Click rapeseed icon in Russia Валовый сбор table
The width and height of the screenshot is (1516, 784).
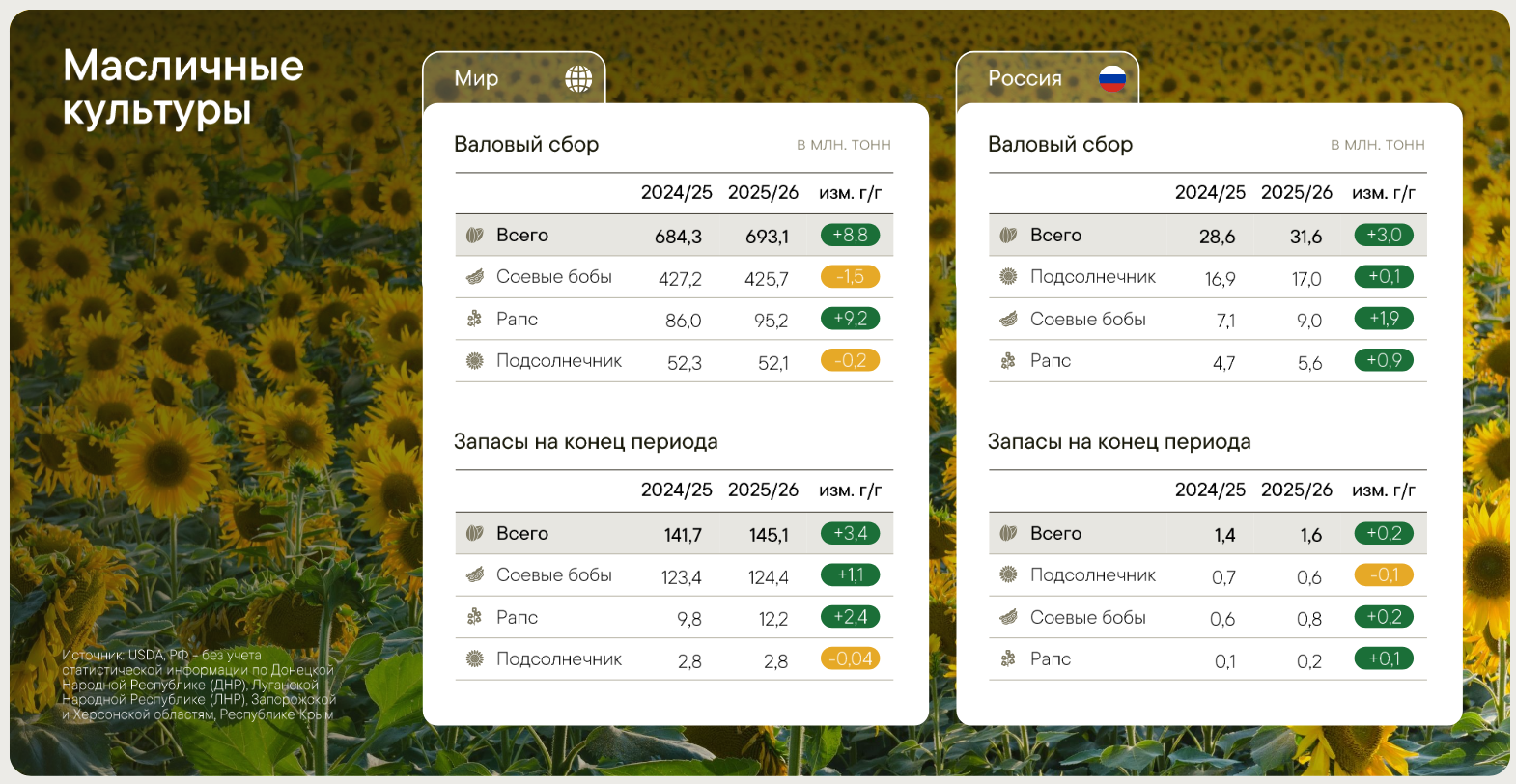[1008, 361]
